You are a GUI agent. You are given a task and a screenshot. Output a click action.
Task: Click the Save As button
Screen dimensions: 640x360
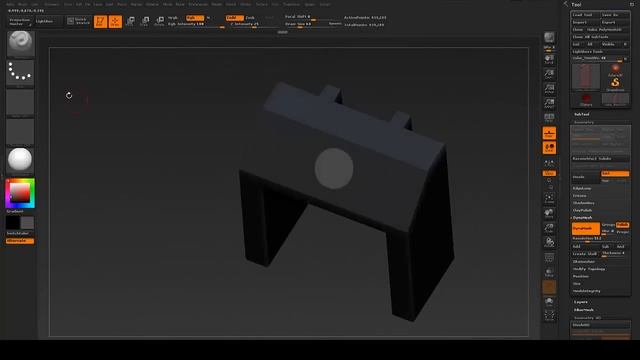pos(615,15)
